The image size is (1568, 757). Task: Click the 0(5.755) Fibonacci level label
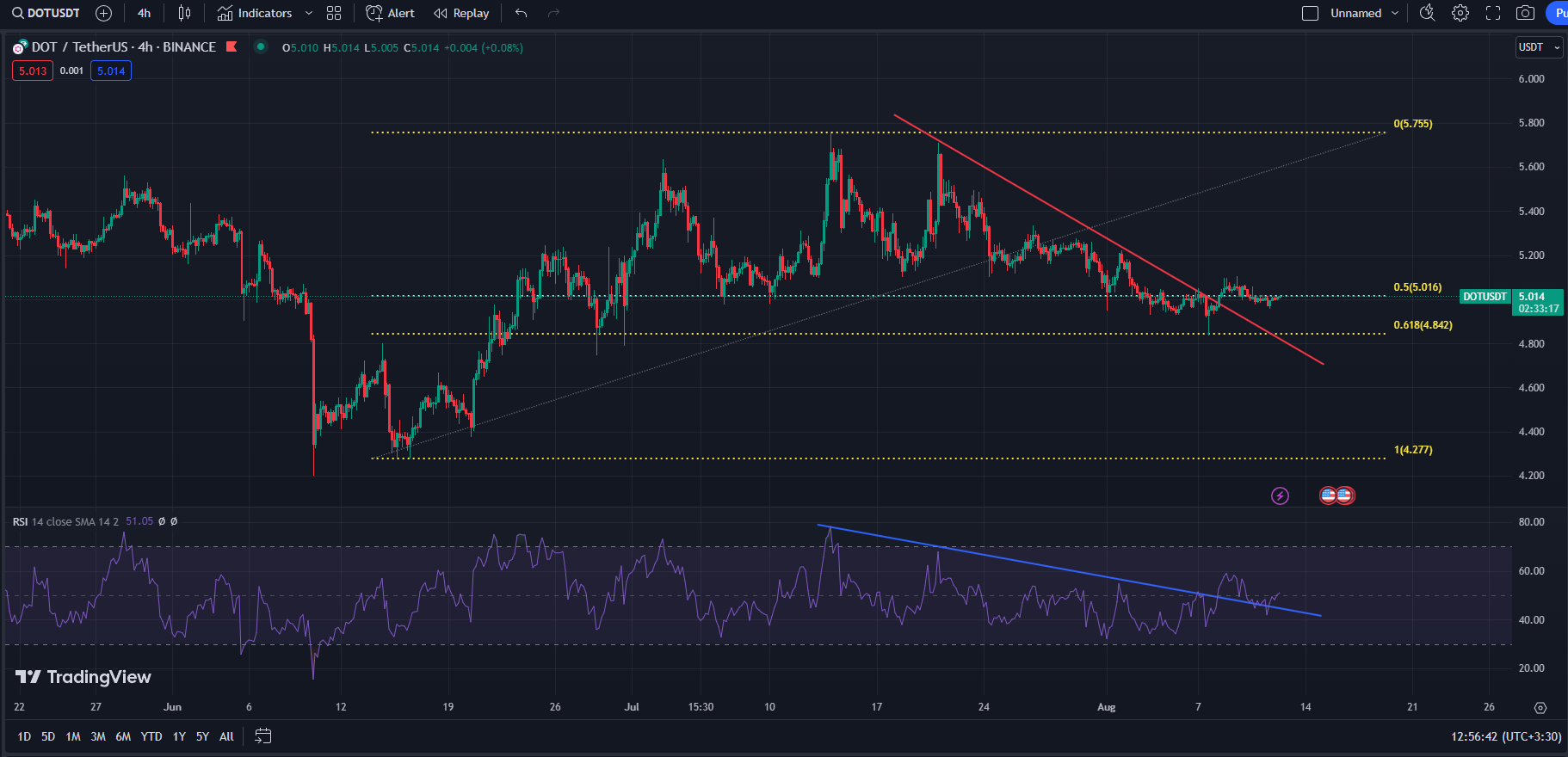point(1413,124)
